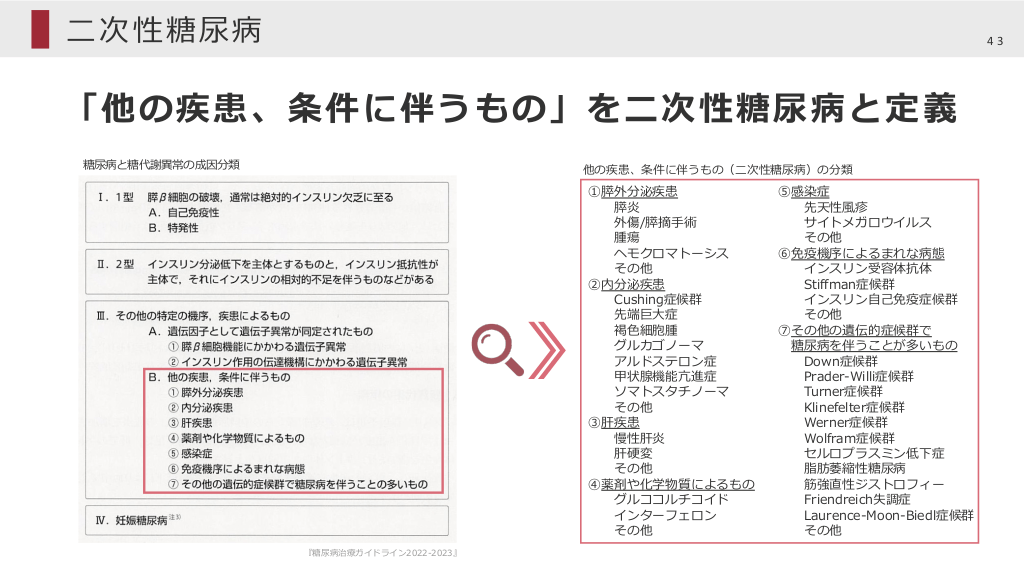
Task: Click underlined heading ④薬剤や化学物質によるもの
Action: pos(671,484)
